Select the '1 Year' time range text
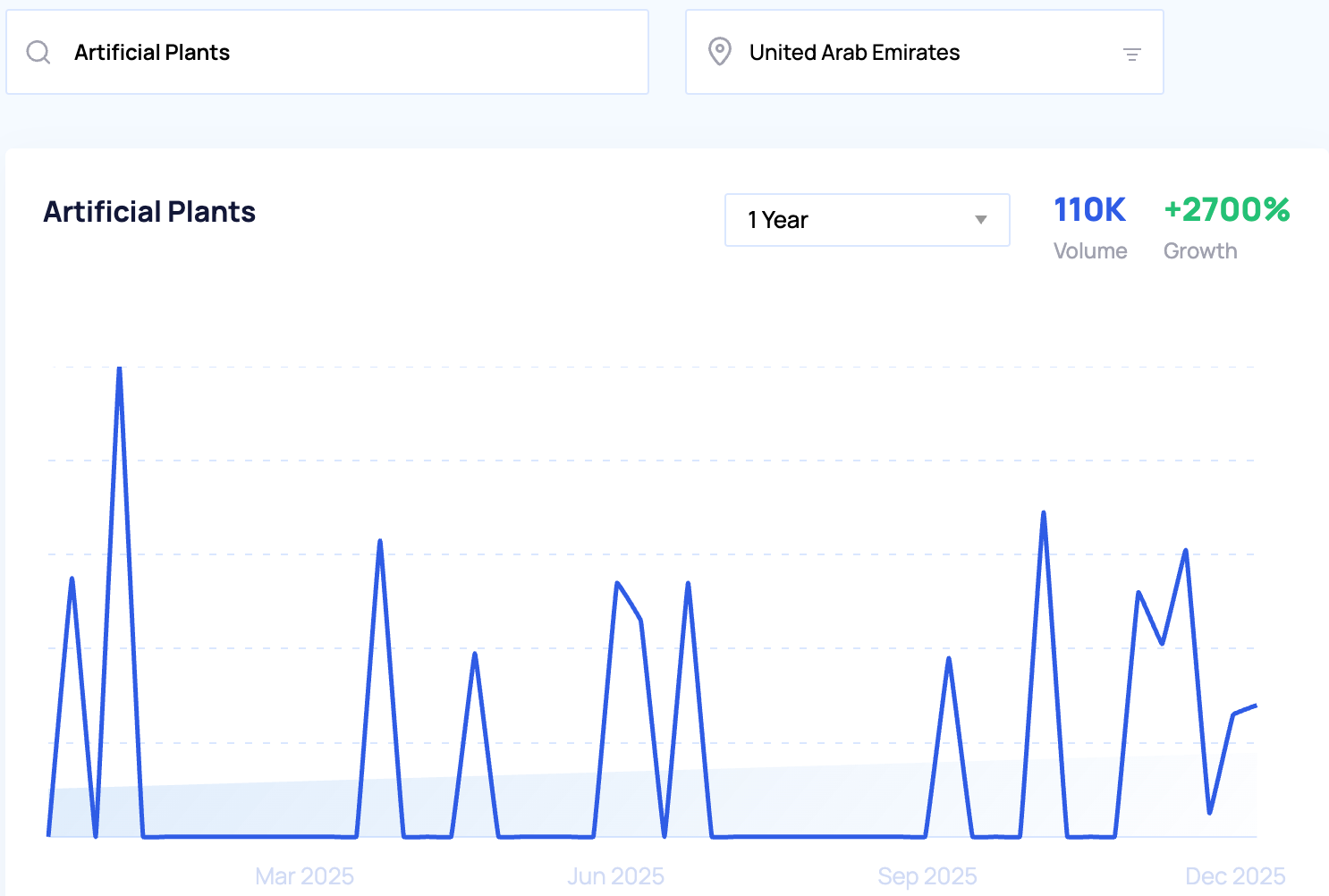Image resolution: width=1329 pixels, height=896 pixels. (x=778, y=220)
